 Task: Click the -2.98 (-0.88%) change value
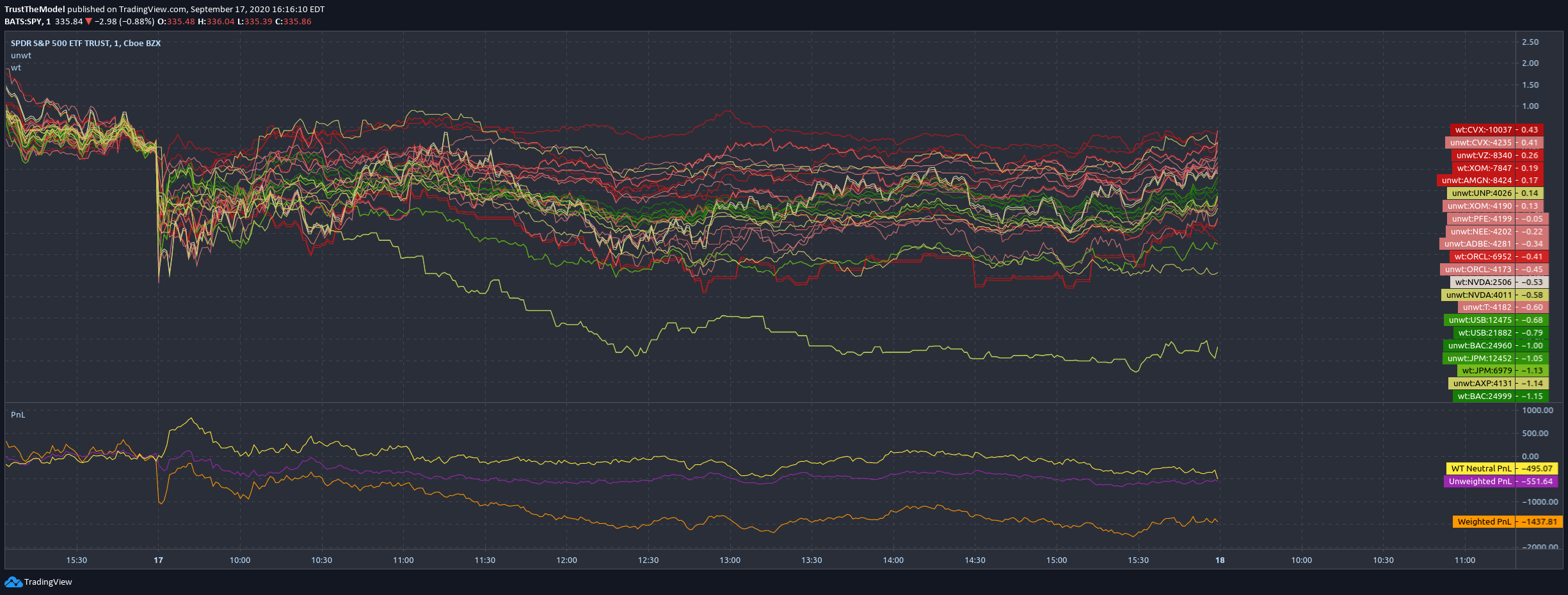[124, 21]
